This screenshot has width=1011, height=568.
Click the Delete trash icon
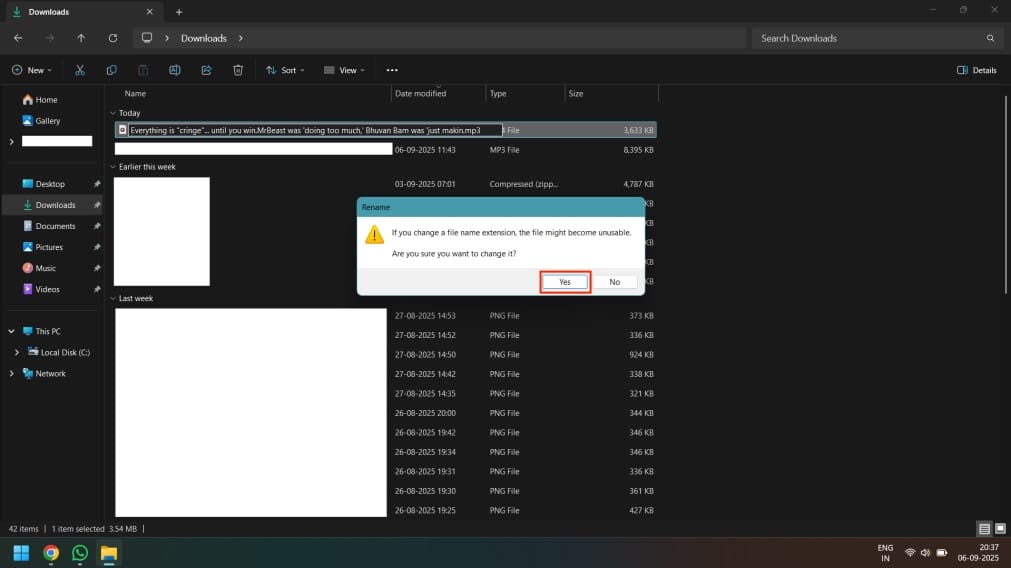pyautogui.click(x=238, y=70)
